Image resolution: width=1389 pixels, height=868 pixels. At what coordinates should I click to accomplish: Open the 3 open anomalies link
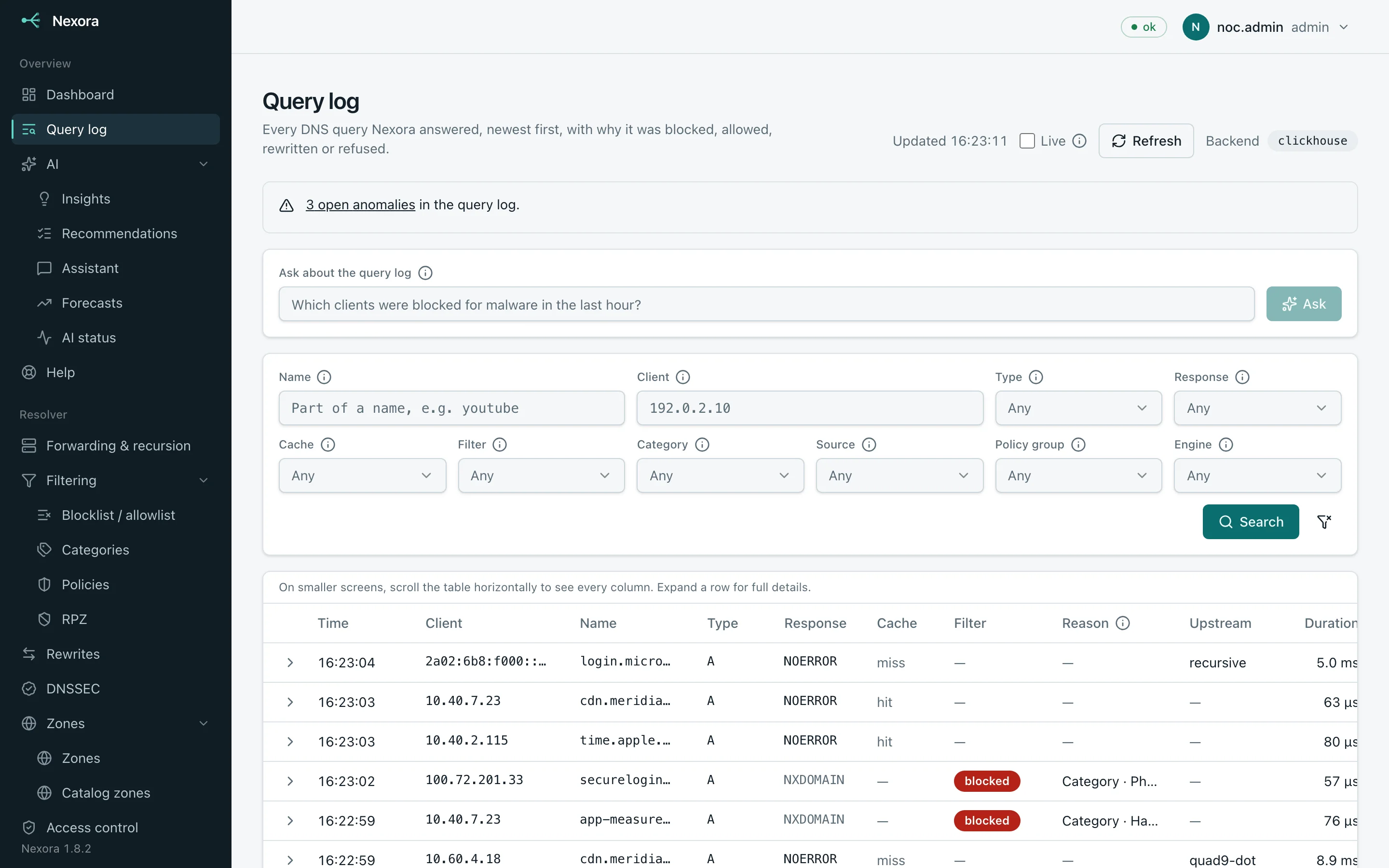click(x=360, y=205)
